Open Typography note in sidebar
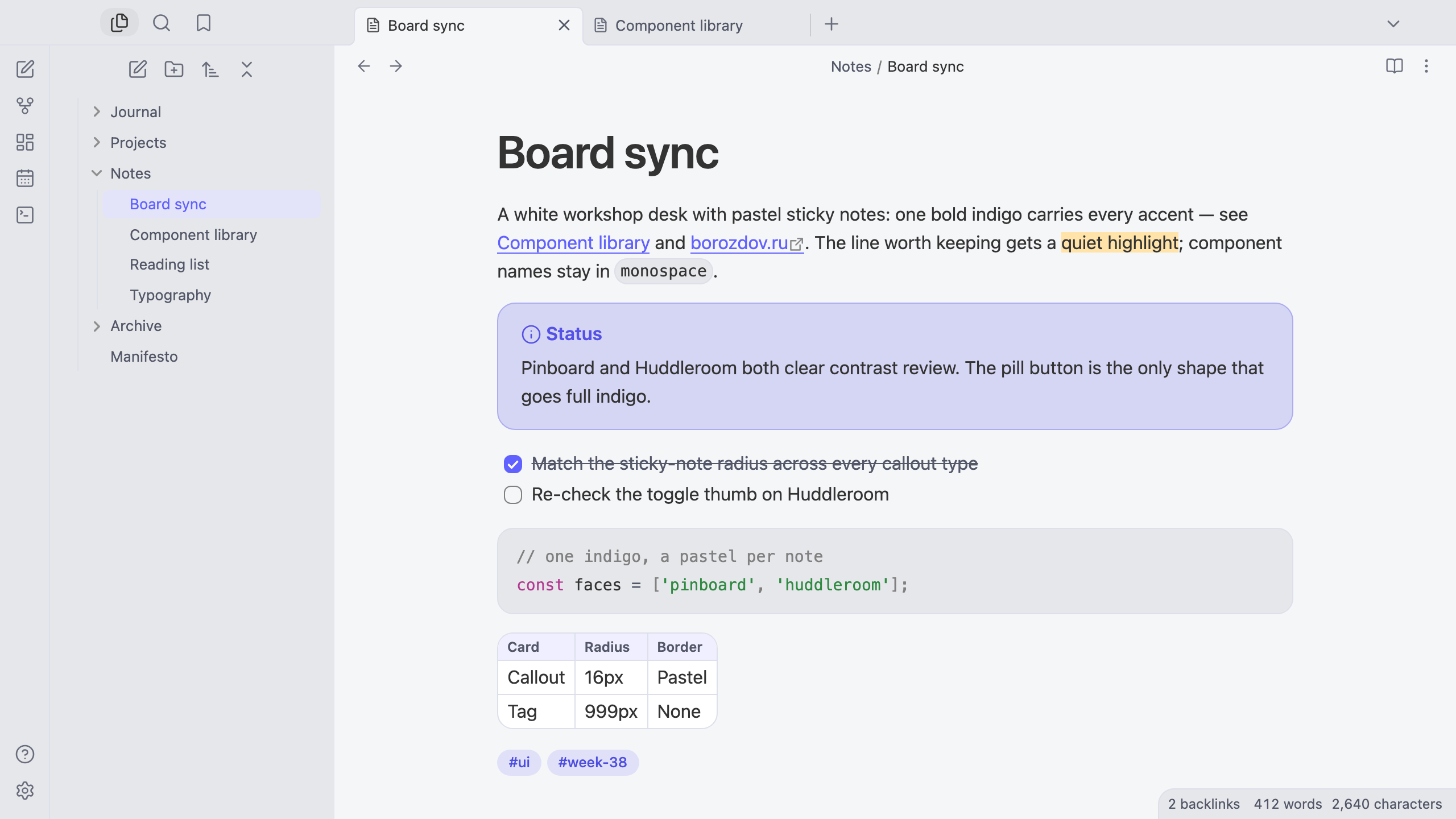Screen dimensions: 1456x819 (212, 295)
